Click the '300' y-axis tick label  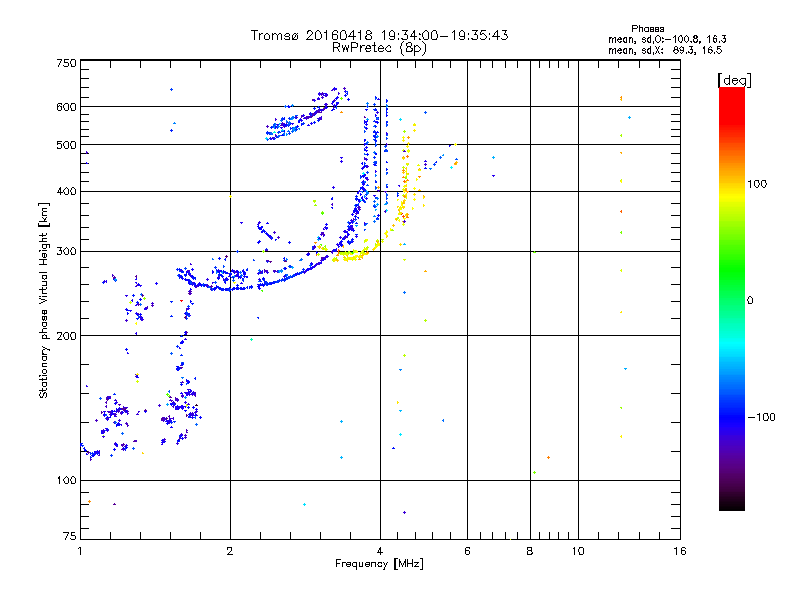tap(67, 252)
